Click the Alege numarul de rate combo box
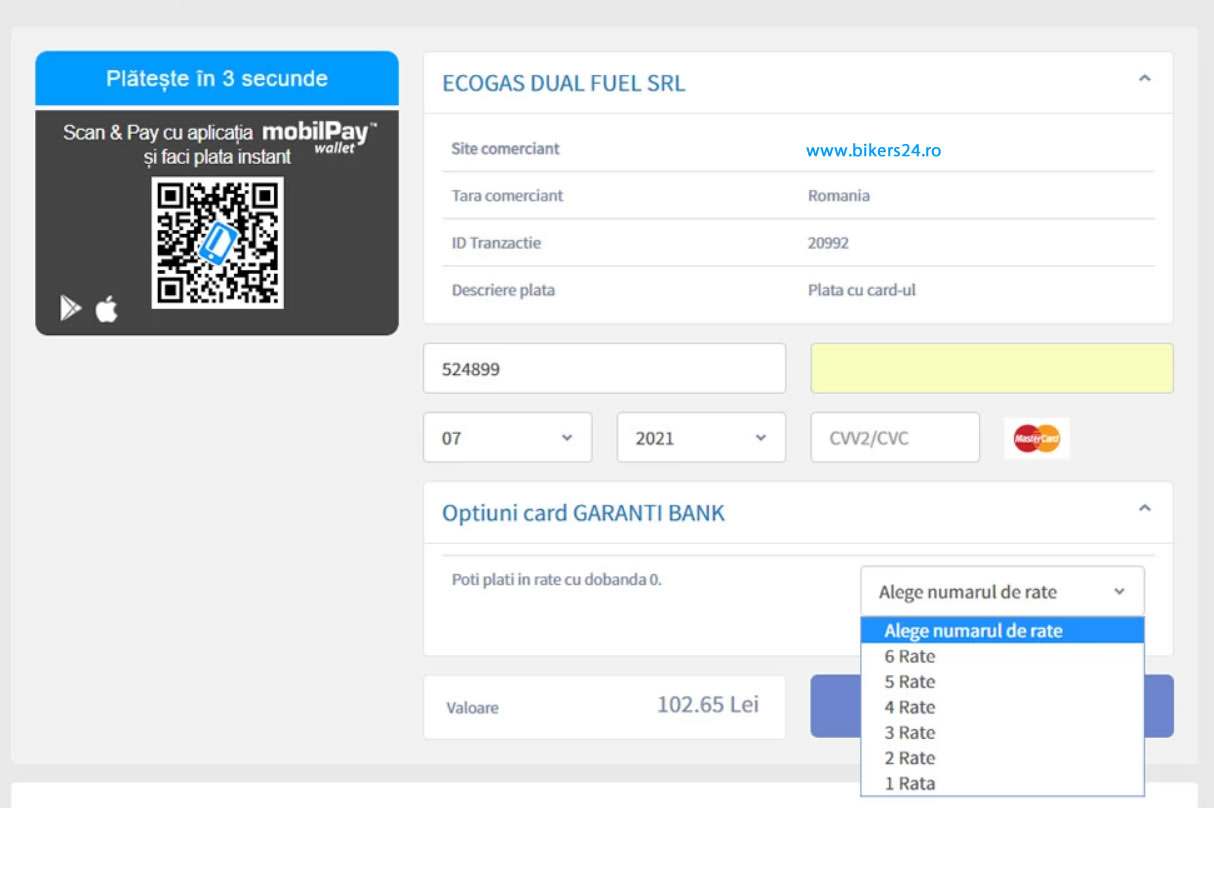Screen dimensions: 1214x883 pyautogui.click(x=1002, y=592)
